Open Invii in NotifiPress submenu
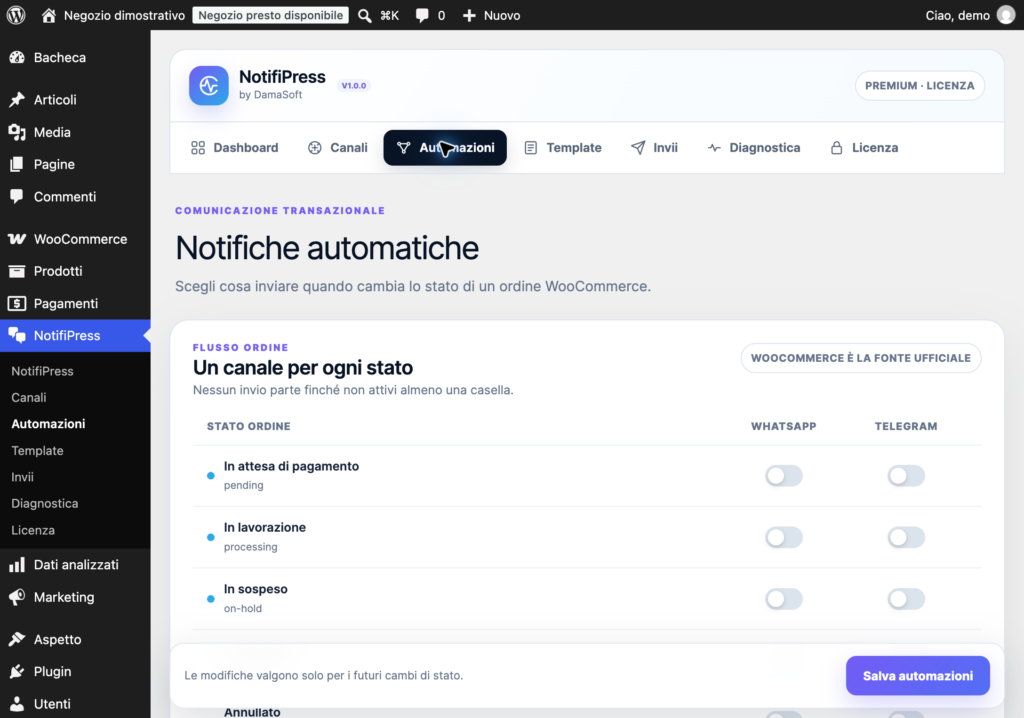Screen dimensions: 1024x718 [22, 477]
